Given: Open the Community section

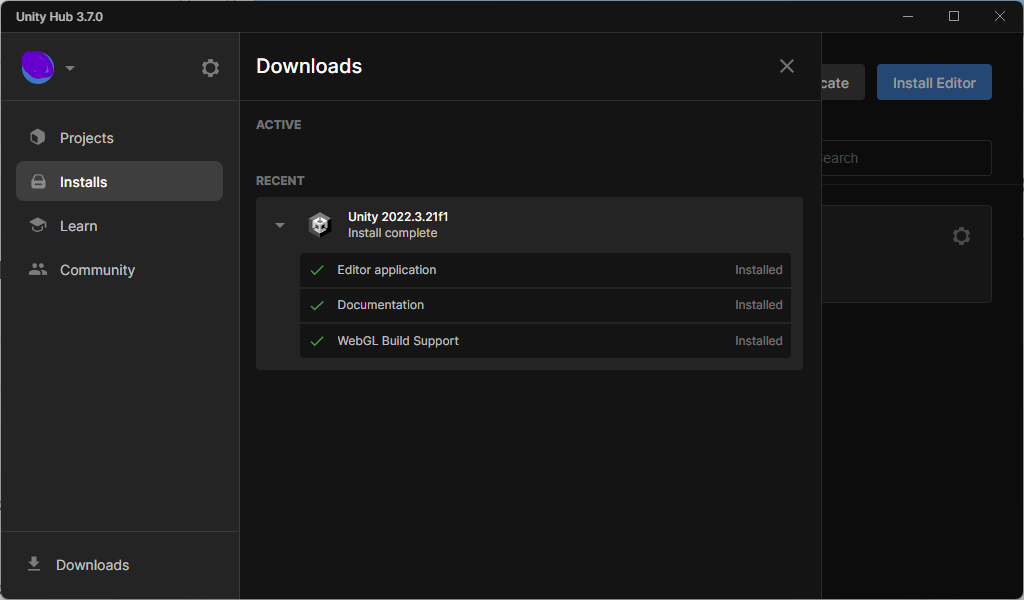Looking at the screenshot, I should [120, 270].
